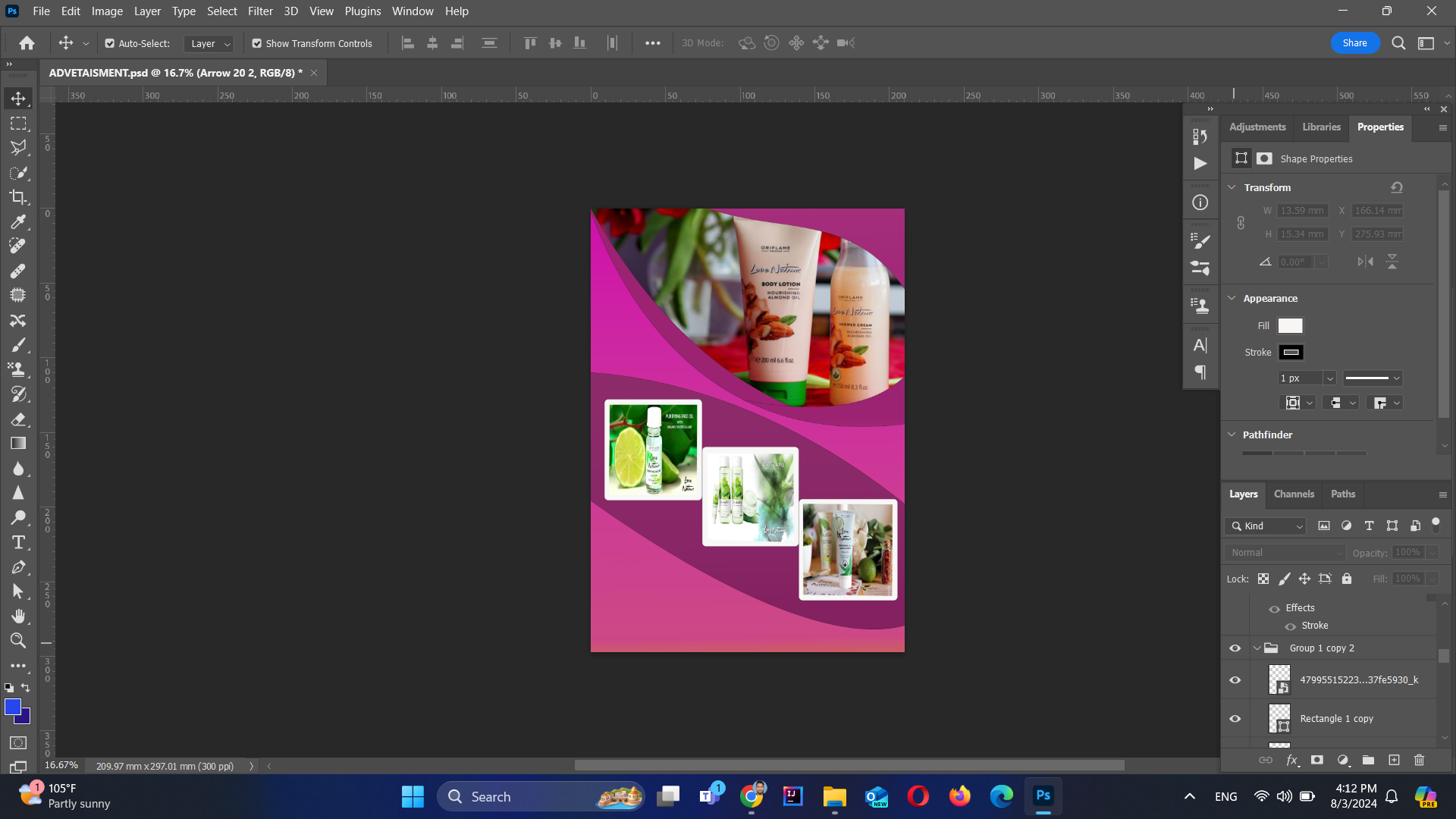Image resolution: width=1456 pixels, height=819 pixels.
Task: Select the Hand tool
Action: point(18,616)
